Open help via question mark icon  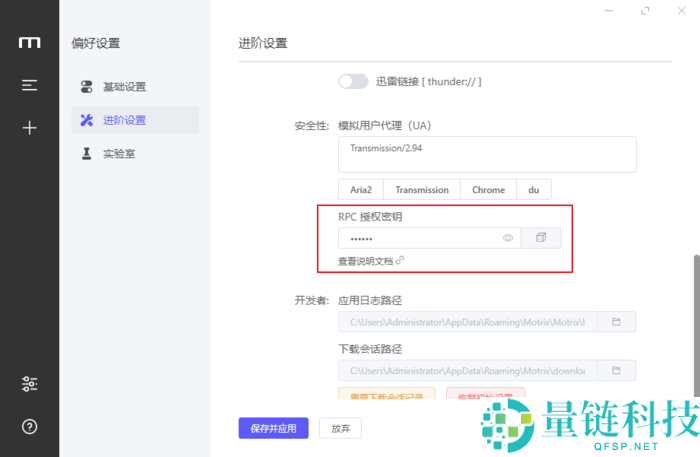pos(29,427)
